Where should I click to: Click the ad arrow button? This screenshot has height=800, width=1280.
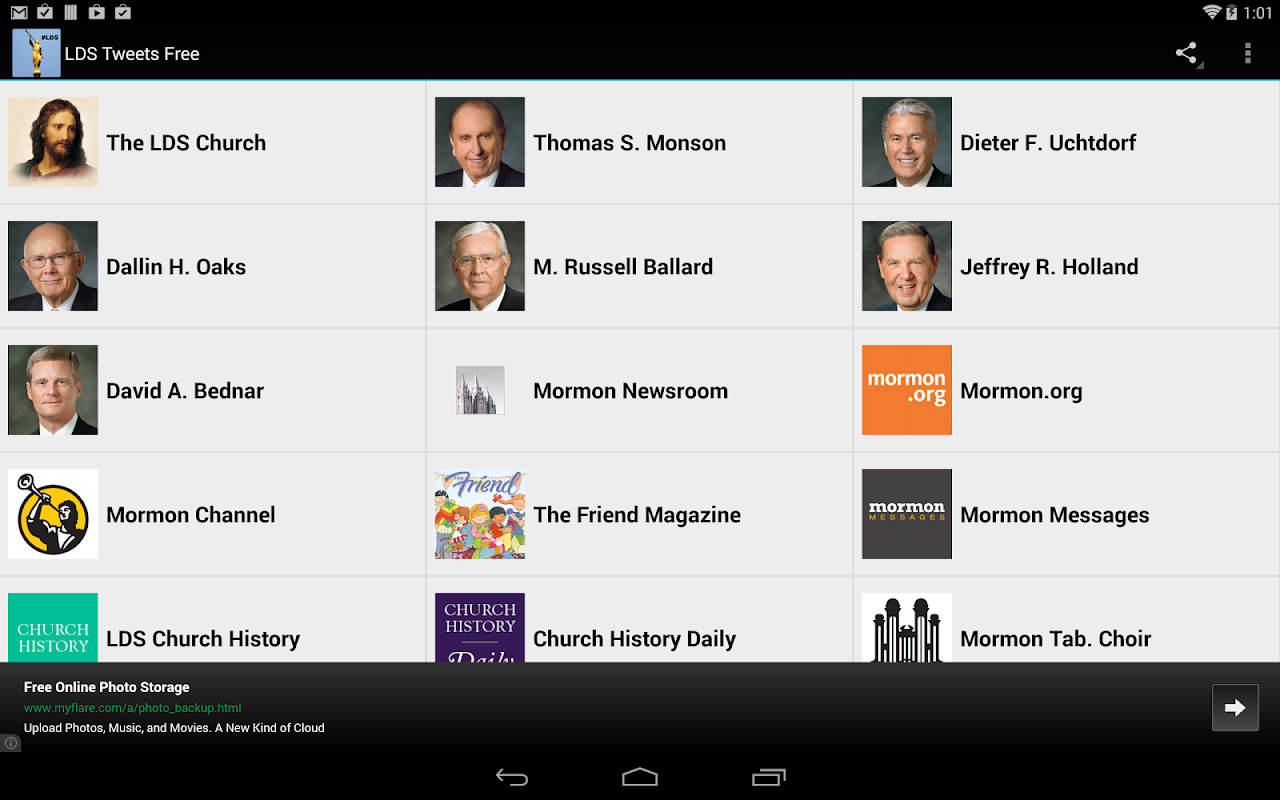[1235, 708]
